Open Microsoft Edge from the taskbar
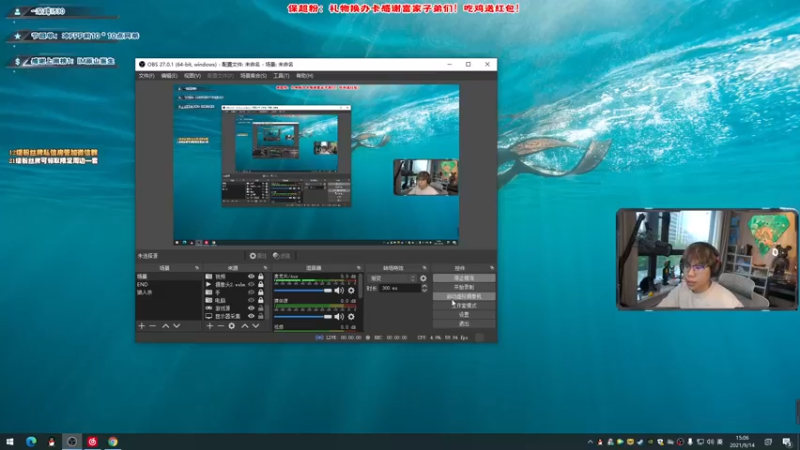Viewport: 800px width, 450px height. point(31,442)
